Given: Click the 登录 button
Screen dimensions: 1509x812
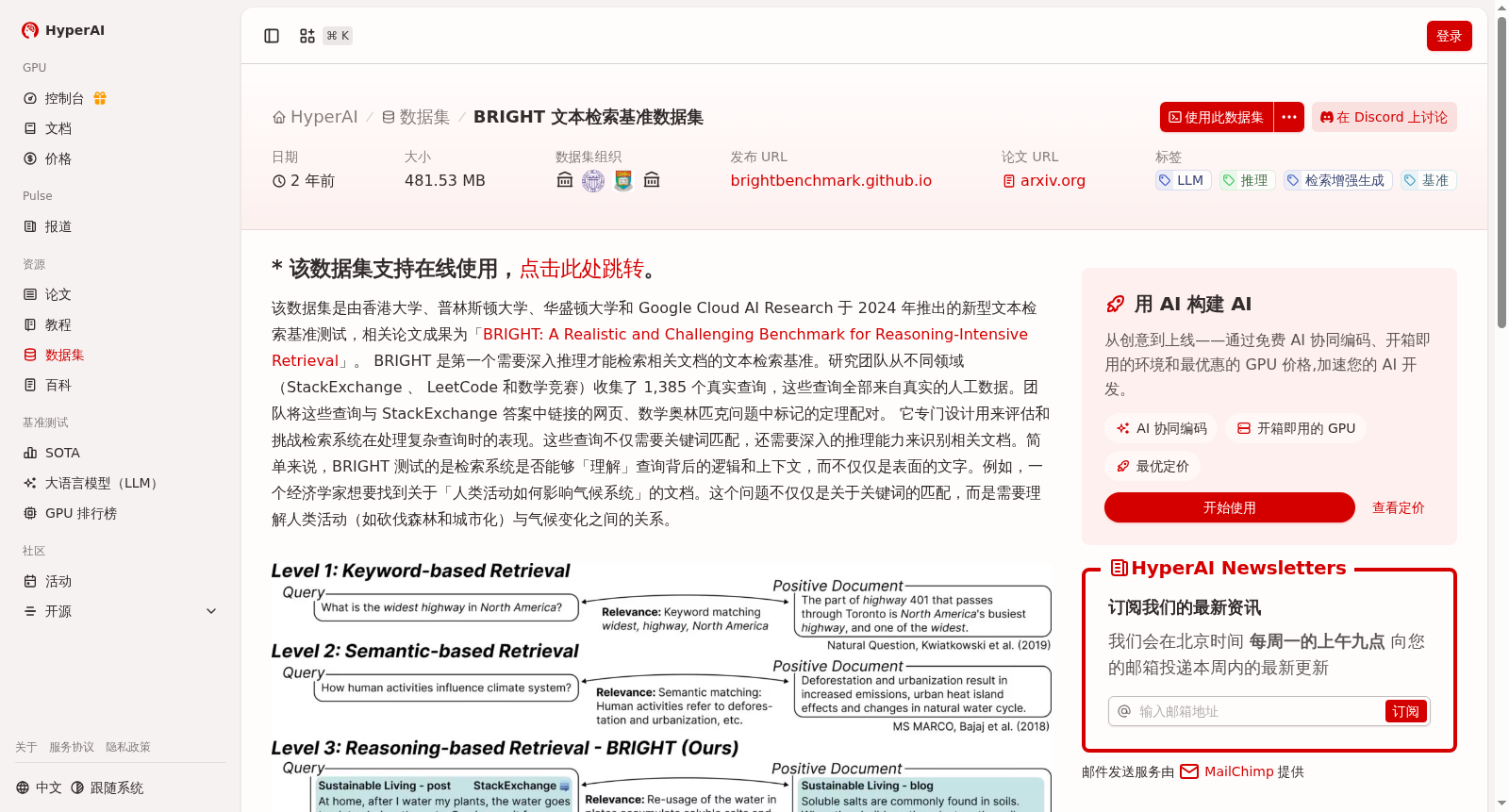Looking at the screenshot, I should tap(1449, 36).
